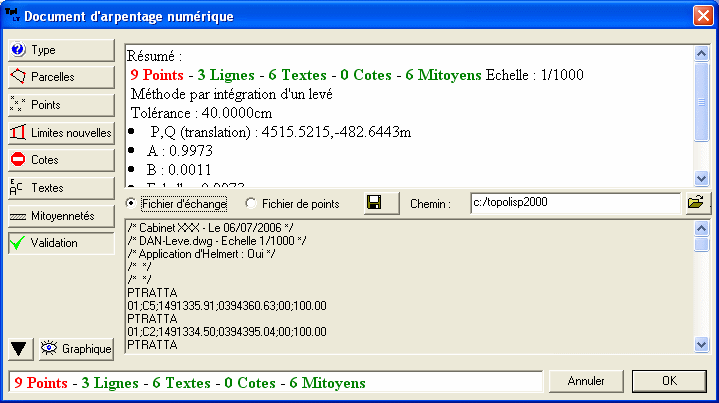Viewport: 719px width, 403px height.
Task: Open the Textes section
Action: coord(60,187)
